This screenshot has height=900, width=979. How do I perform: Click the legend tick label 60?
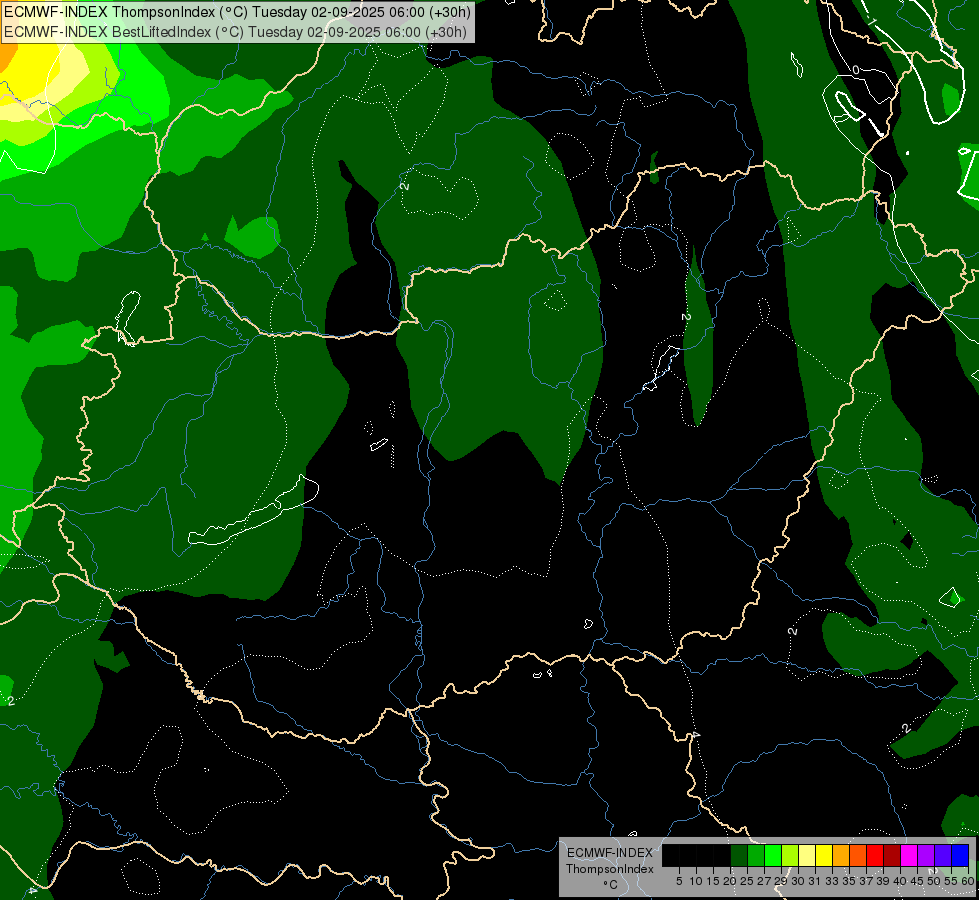[968, 881]
